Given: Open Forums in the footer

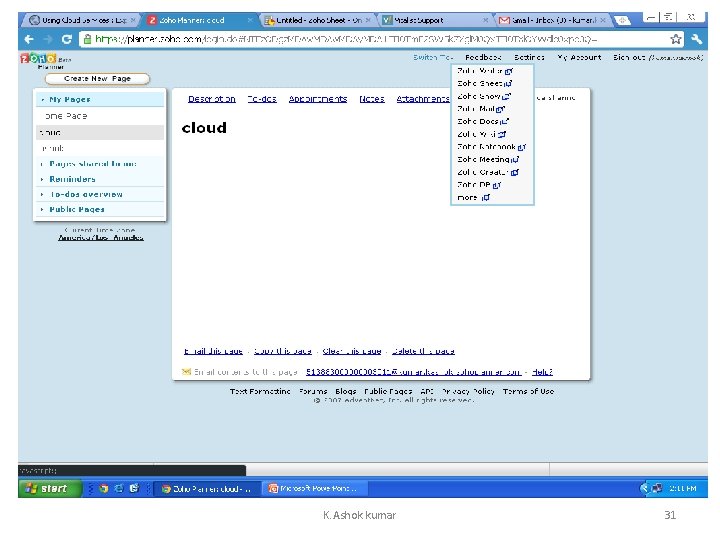Looking at the screenshot, I should pyautogui.click(x=313, y=392).
